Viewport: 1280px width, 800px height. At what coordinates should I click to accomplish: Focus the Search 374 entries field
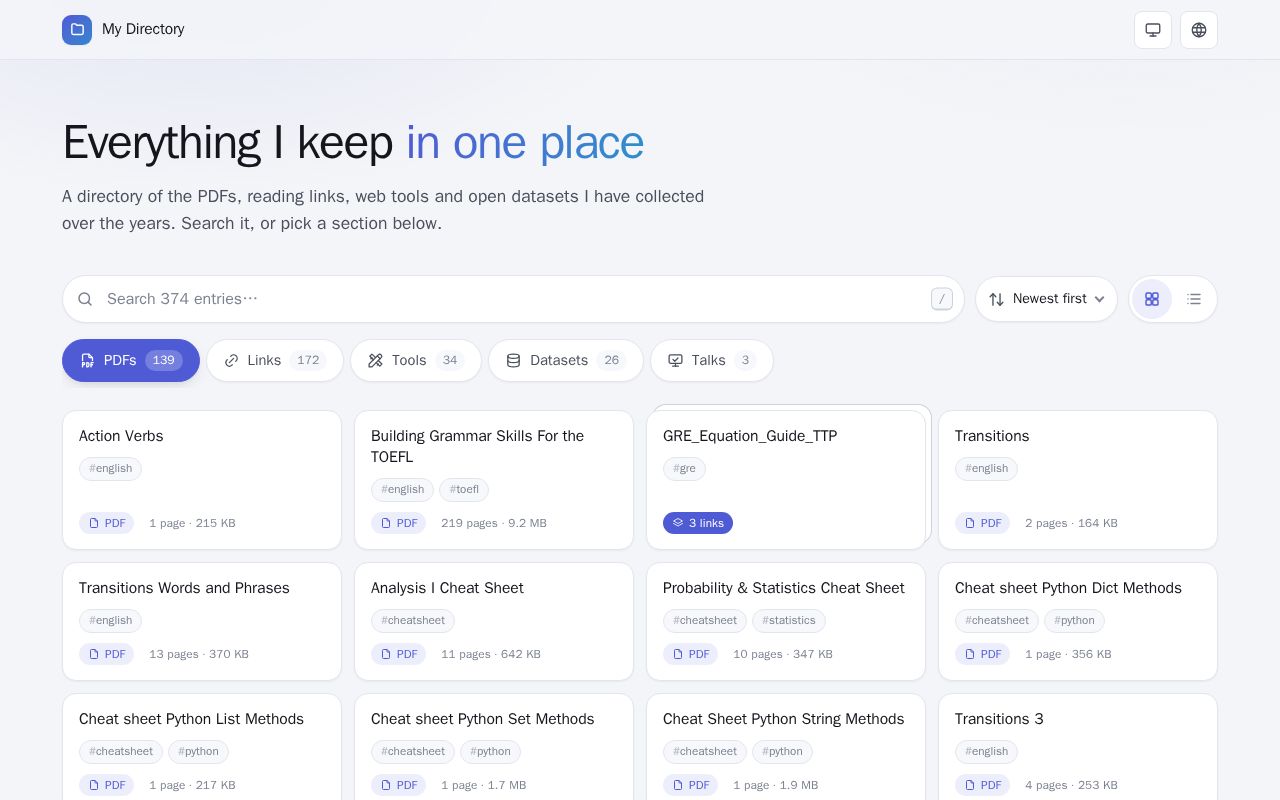(x=513, y=299)
